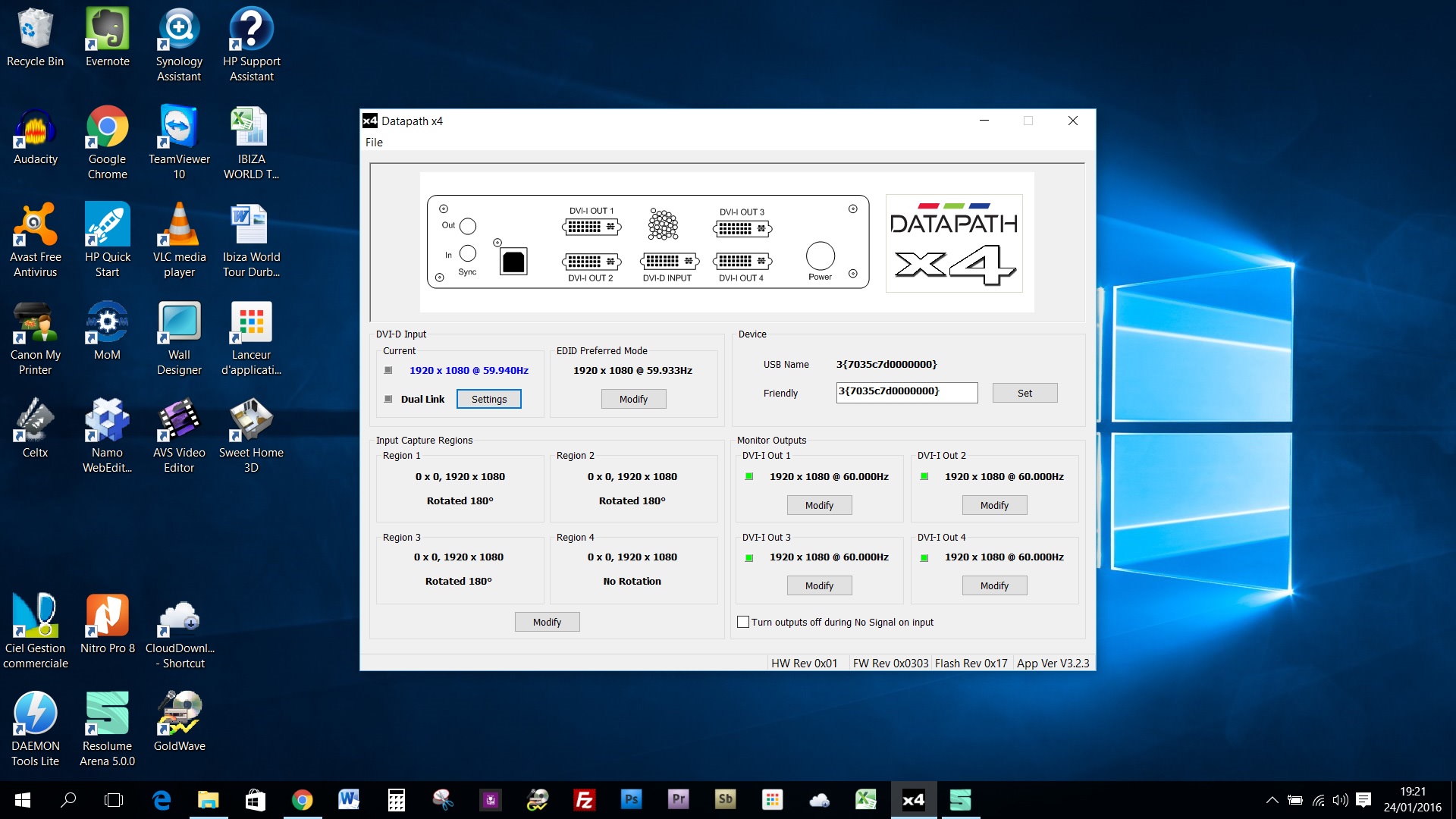Click DVI-I OUT 1 connector in diagram
This screenshot has width=1456, height=819.
(x=591, y=226)
